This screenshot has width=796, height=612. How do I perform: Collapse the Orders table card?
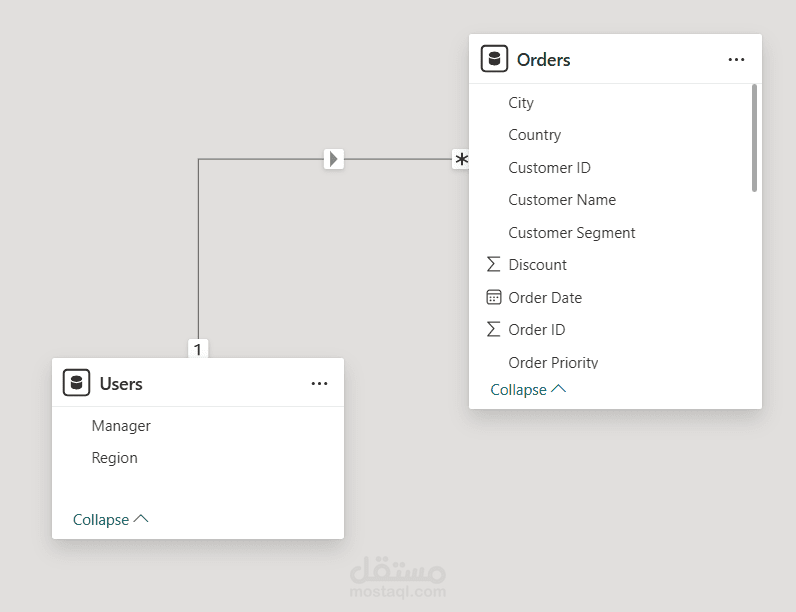pyautogui.click(x=528, y=390)
